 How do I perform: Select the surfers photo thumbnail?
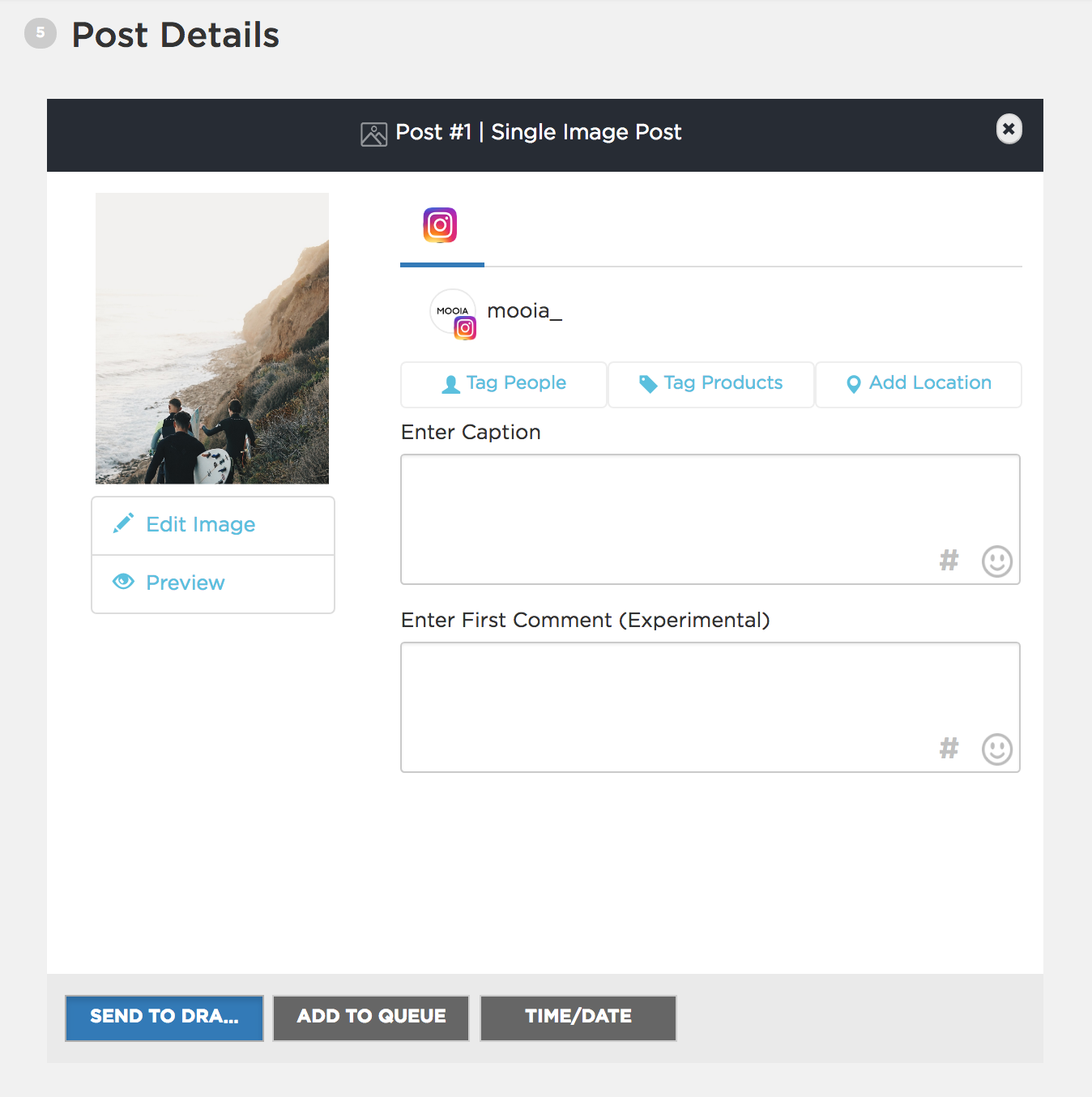click(212, 338)
